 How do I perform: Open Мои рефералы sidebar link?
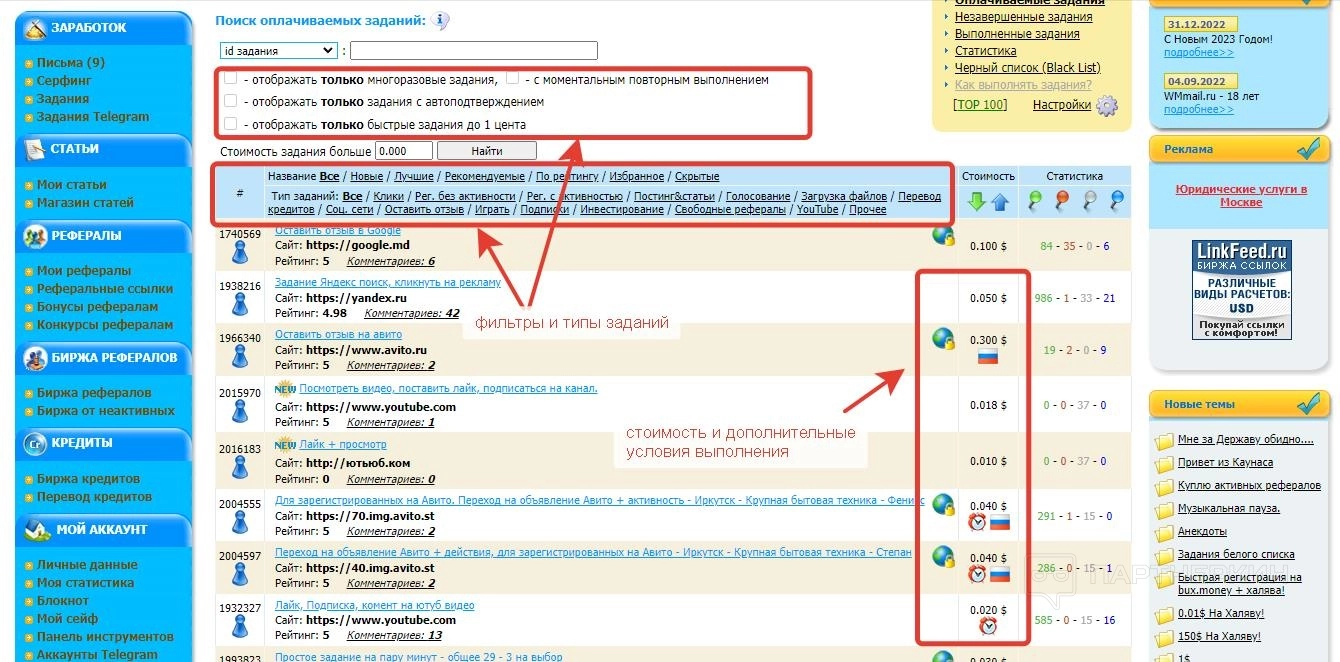tap(84, 271)
